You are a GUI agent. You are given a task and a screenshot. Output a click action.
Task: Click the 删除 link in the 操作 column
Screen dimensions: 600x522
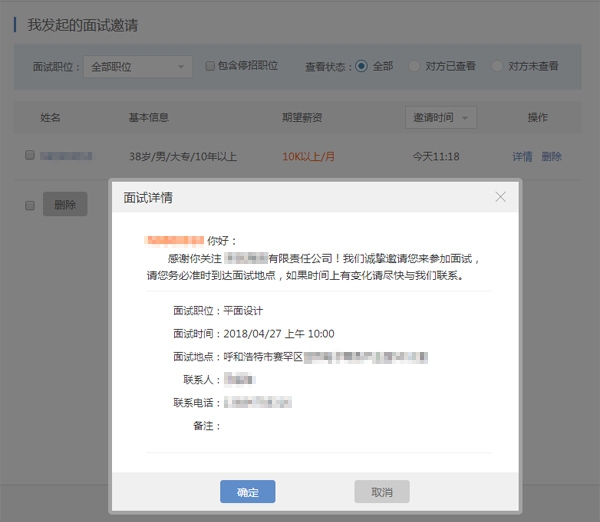pyautogui.click(x=551, y=157)
